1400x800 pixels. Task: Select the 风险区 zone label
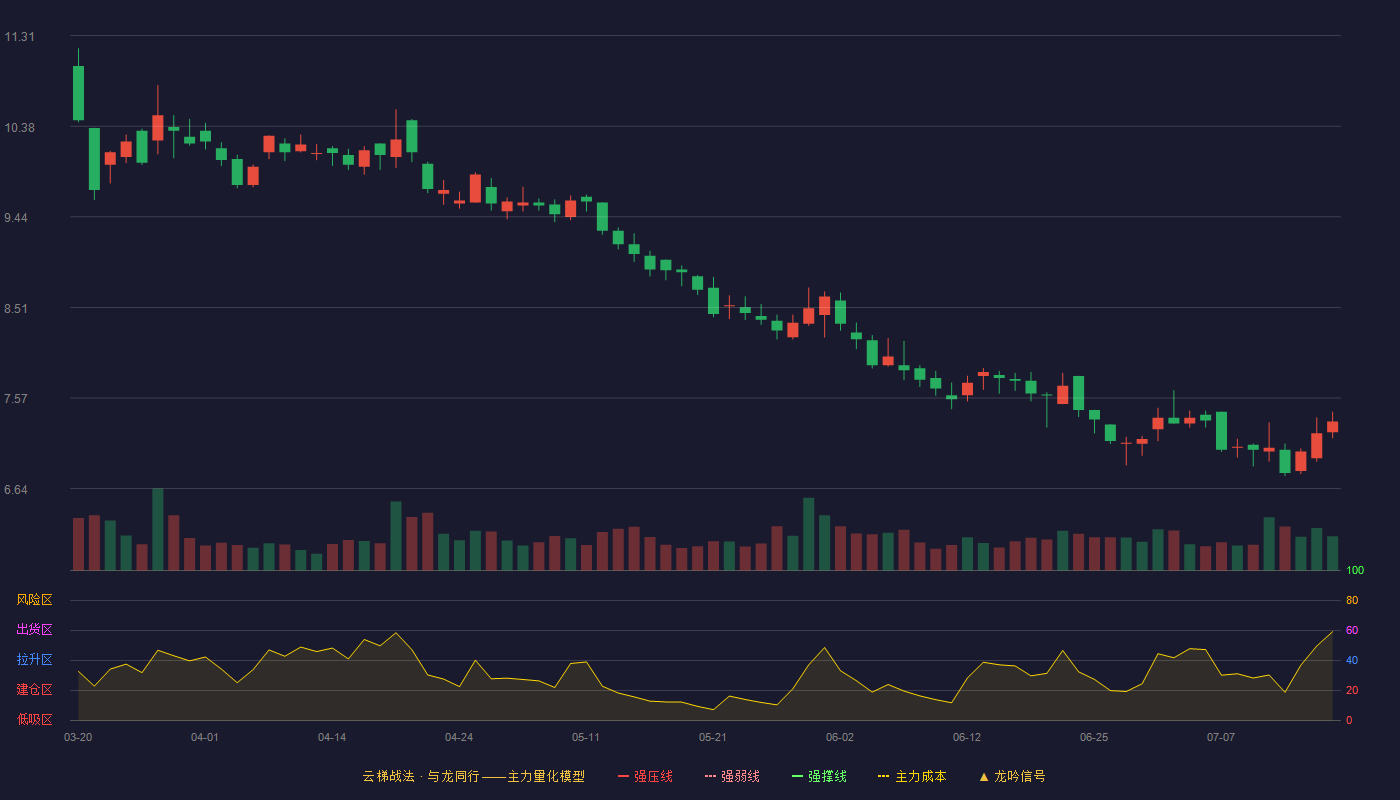[x=34, y=600]
